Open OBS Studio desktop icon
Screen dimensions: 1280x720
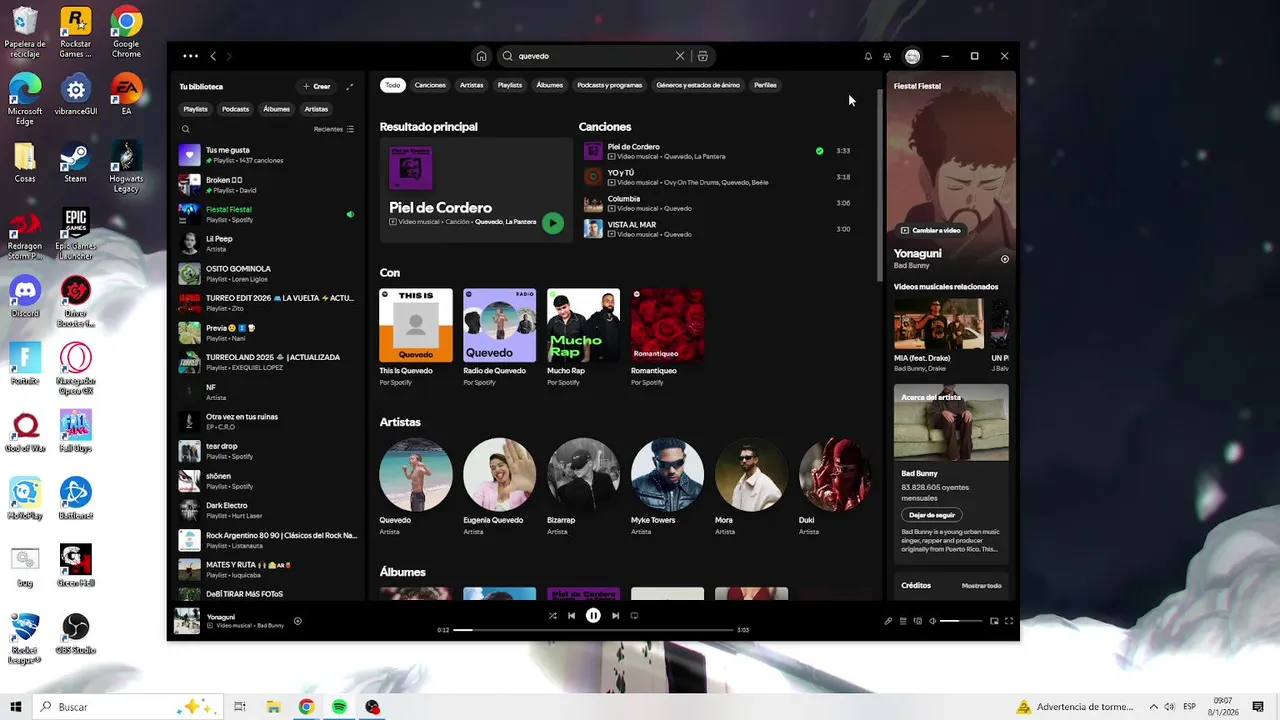pos(75,633)
